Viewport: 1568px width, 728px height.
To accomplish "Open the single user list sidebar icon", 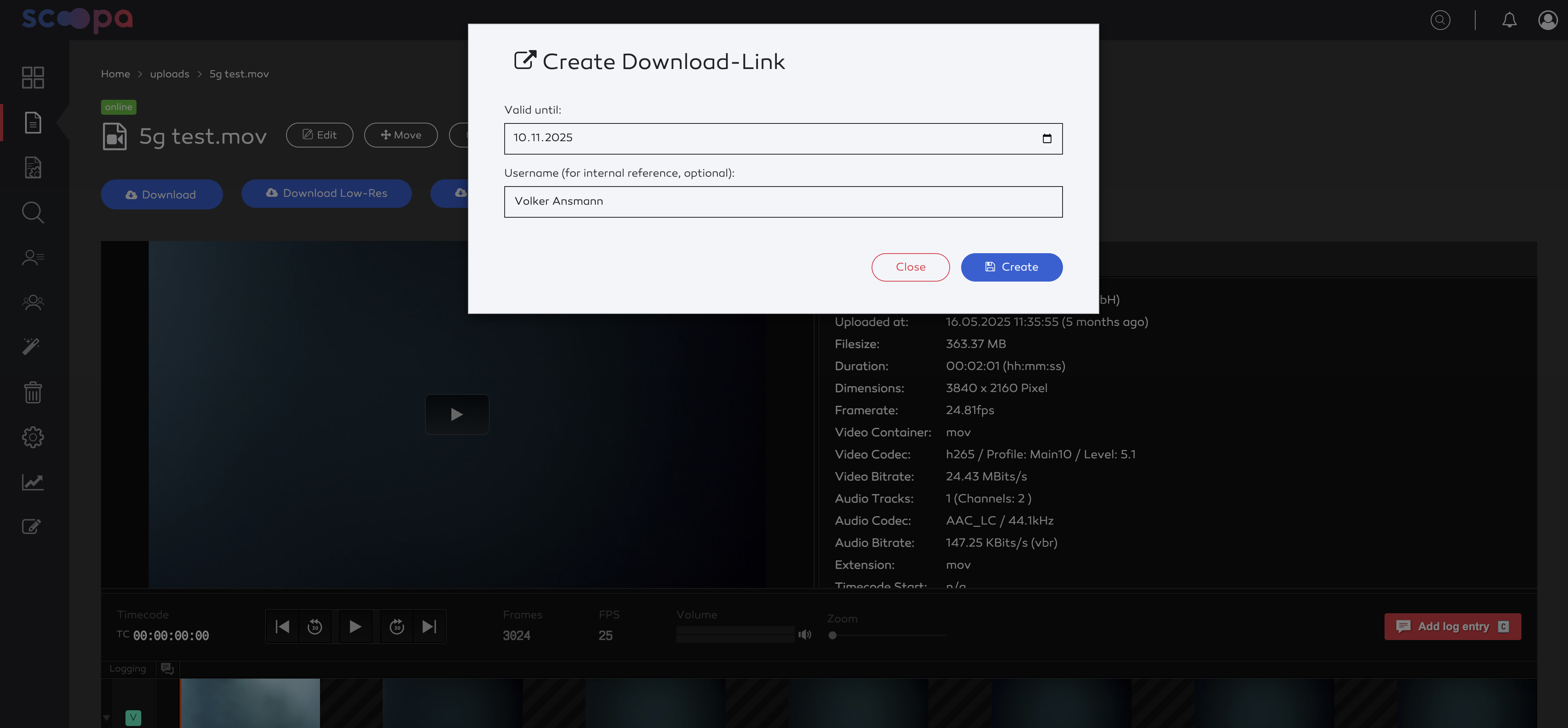I will [x=33, y=258].
